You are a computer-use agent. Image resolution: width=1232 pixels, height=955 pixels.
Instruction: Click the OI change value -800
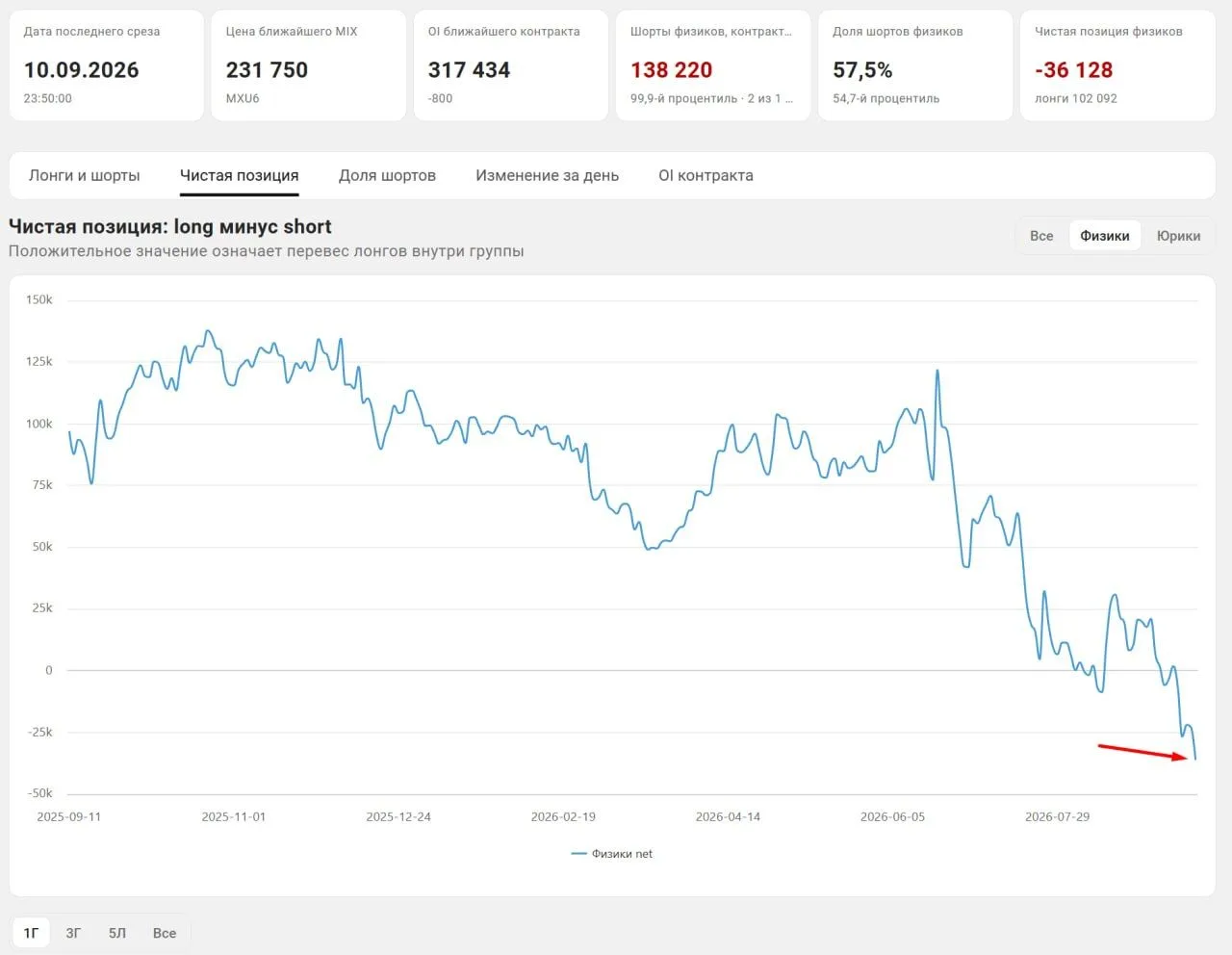coord(441,98)
